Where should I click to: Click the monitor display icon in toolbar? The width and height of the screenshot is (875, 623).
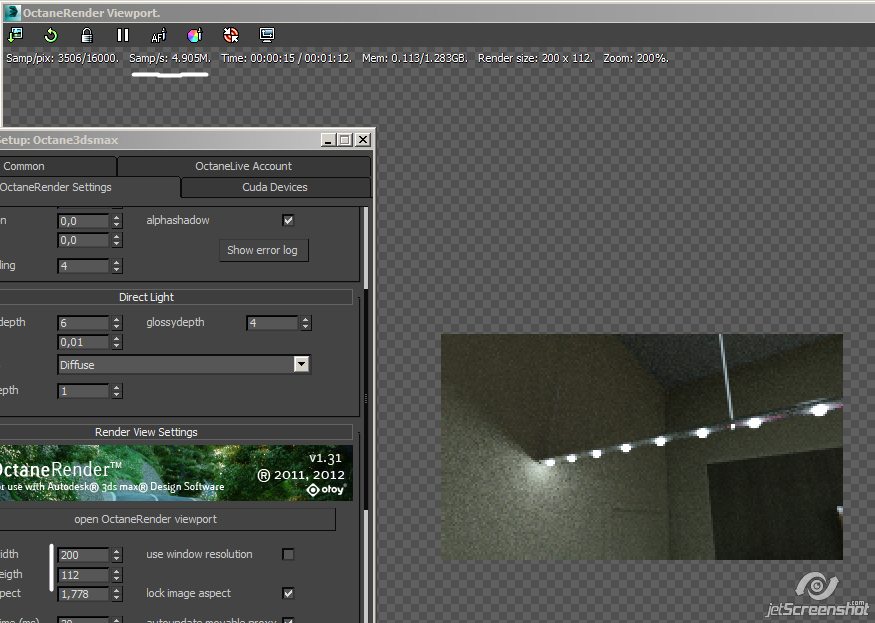coord(267,35)
